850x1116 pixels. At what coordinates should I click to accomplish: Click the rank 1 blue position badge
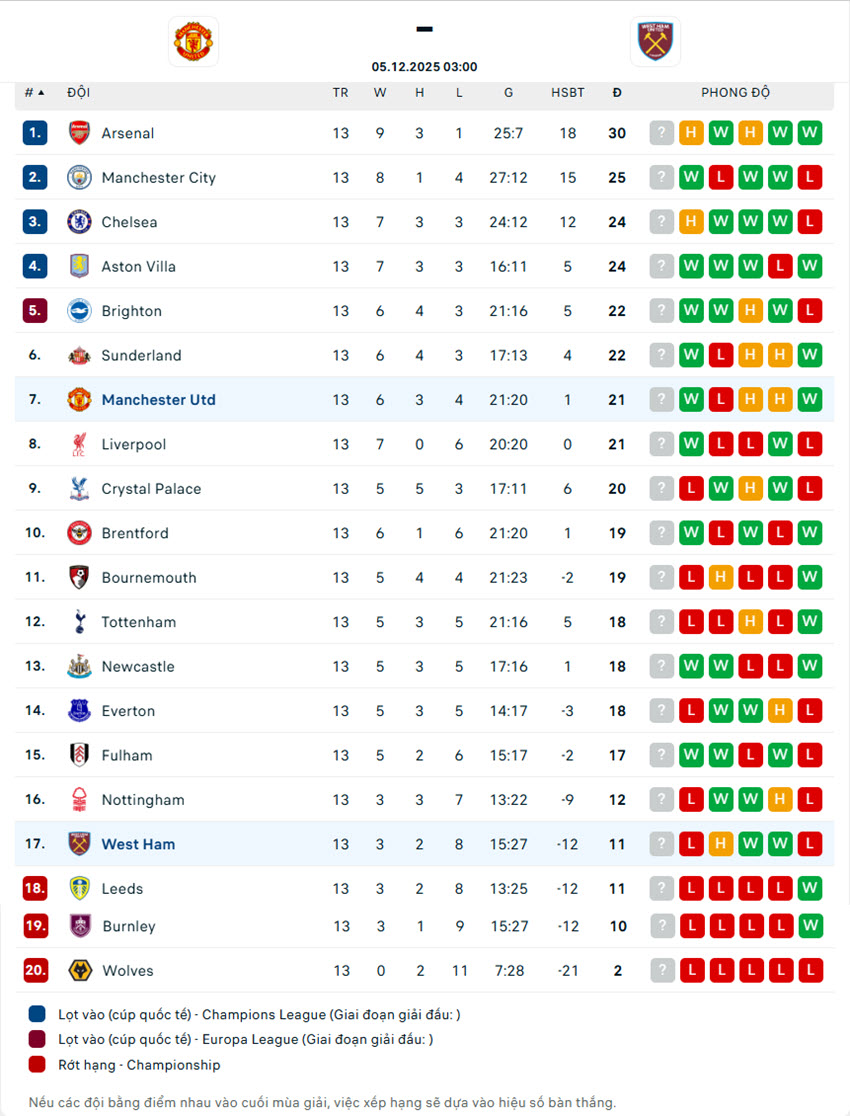35,133
